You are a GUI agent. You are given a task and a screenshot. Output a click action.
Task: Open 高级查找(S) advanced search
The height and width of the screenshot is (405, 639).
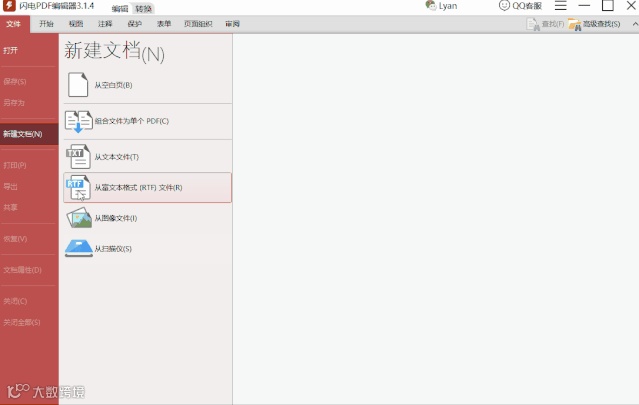coord(594,24)
